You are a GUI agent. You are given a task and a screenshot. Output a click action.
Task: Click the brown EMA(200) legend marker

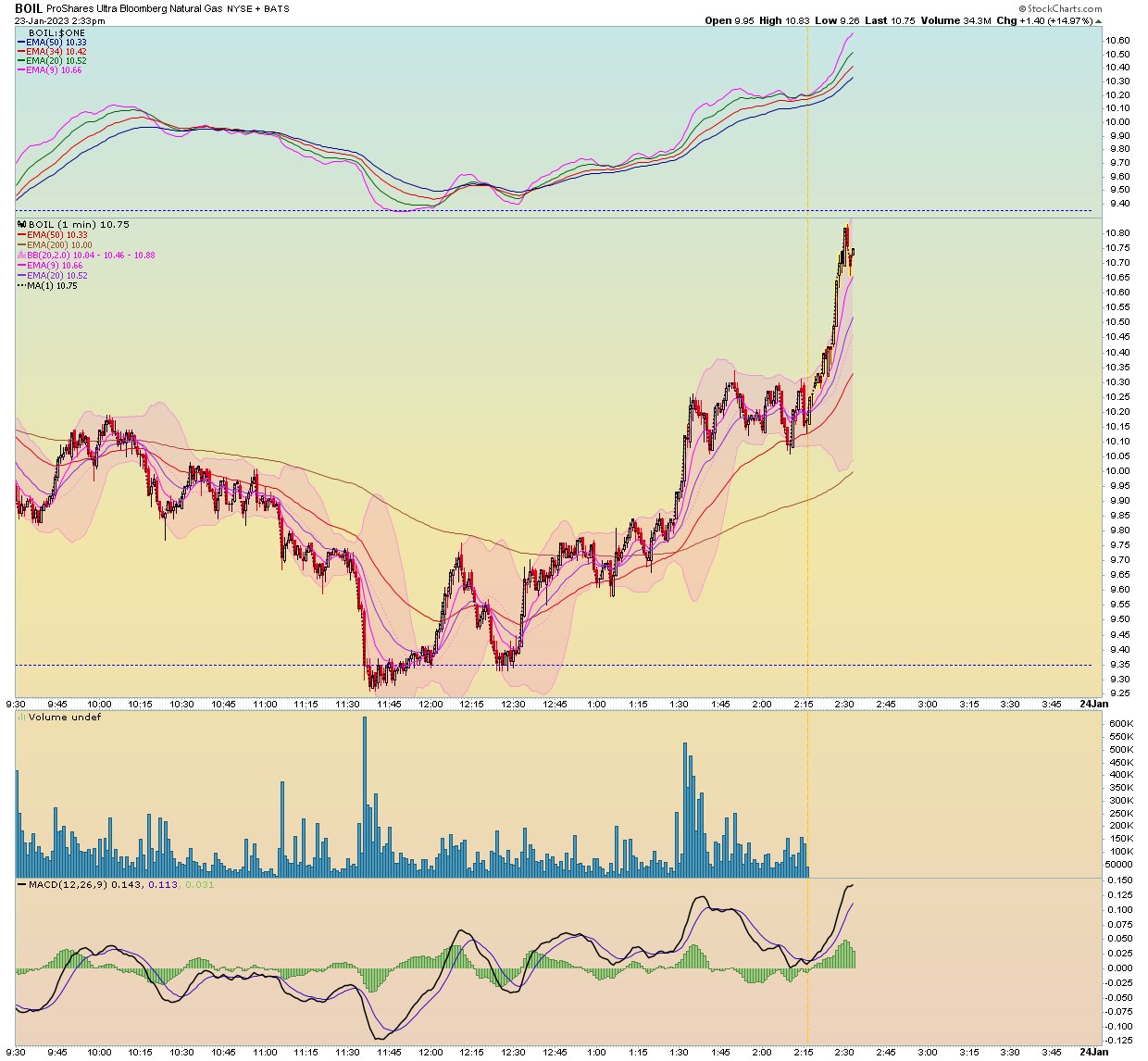[x=21, y=245]
